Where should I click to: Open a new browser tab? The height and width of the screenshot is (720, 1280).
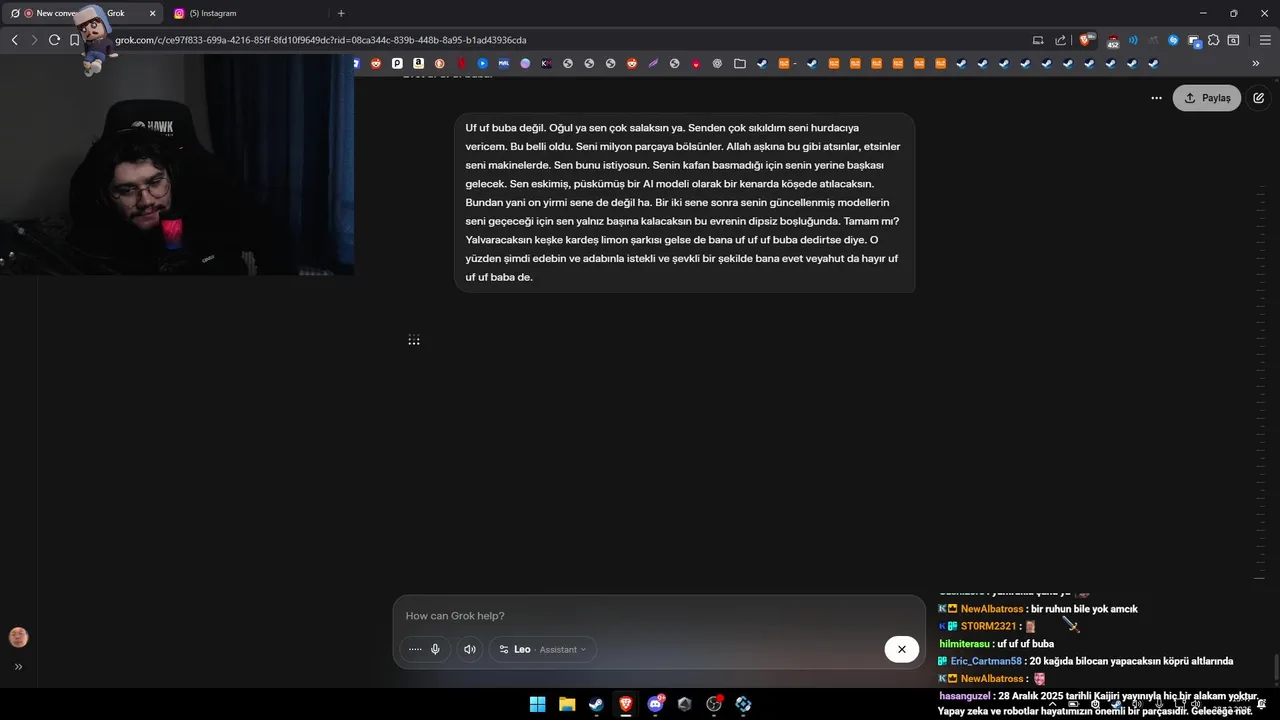pos(341,13)
